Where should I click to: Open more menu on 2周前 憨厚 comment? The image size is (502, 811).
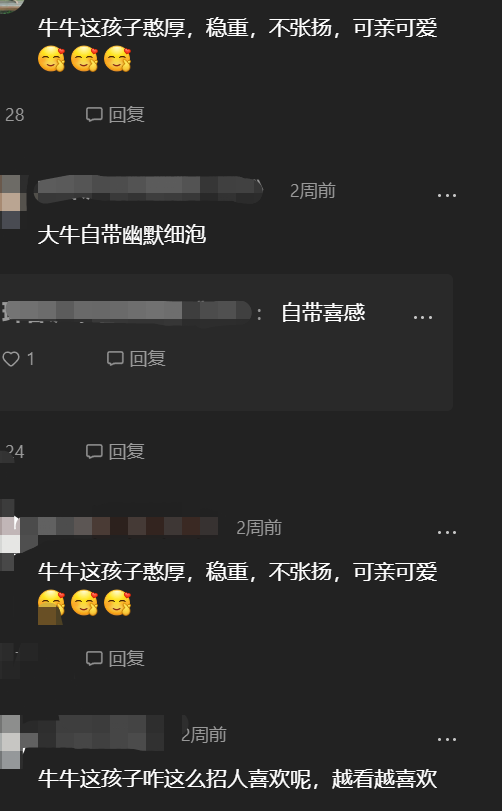(447, 532)
